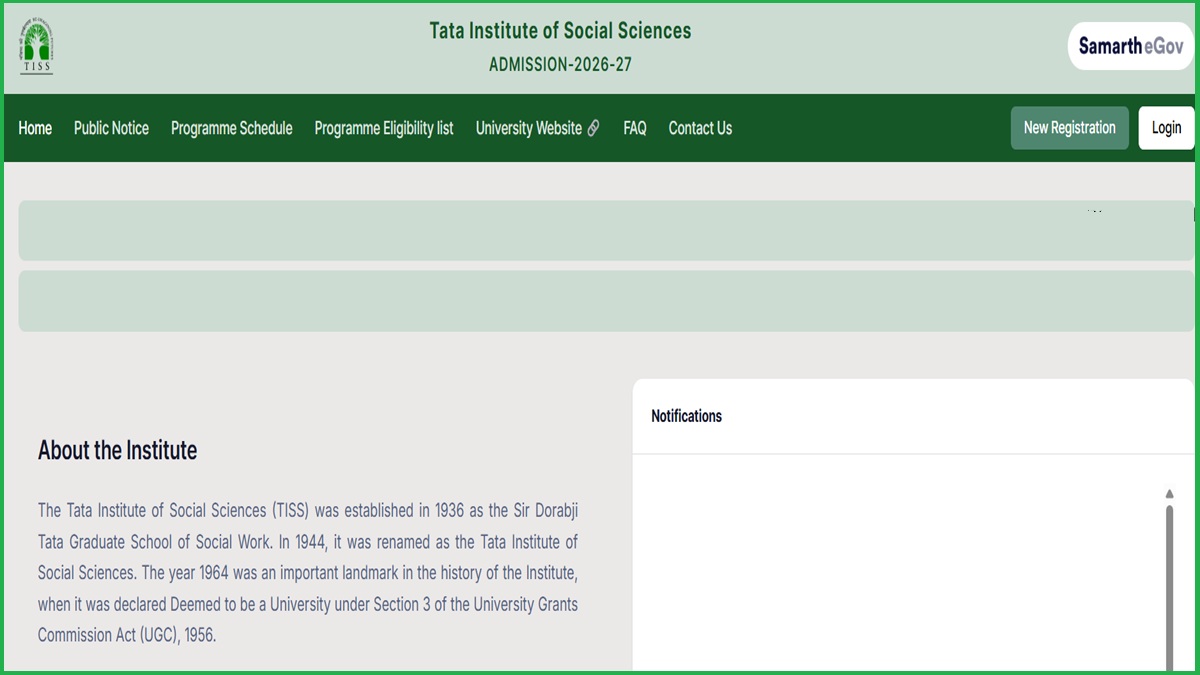The image size is (1200, 675).
Task: View the Programme Eligibility list
Action: tap(383, 128)
